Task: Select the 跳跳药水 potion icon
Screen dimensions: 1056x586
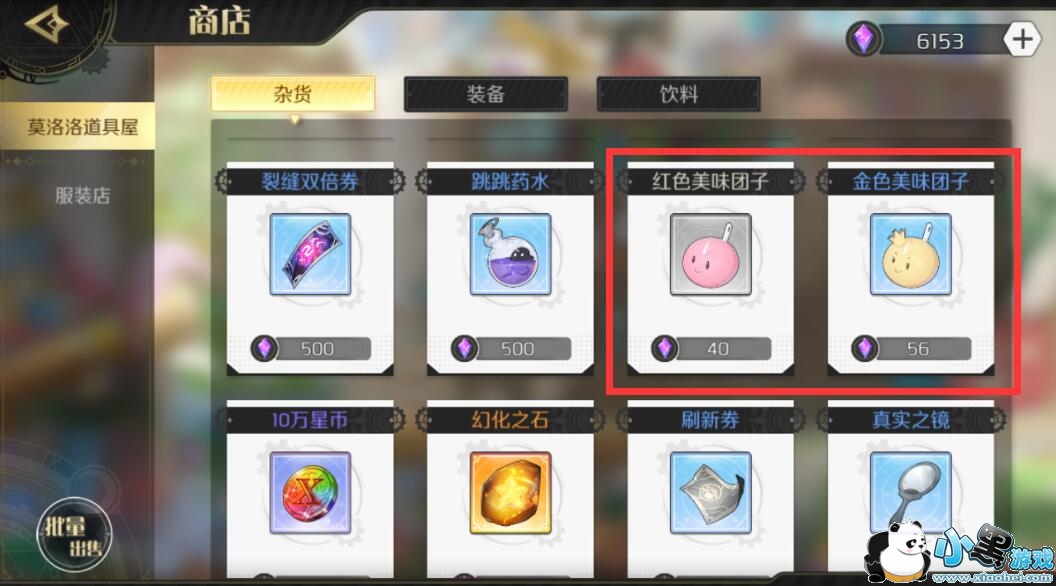Action: click(x=510, y=255)
